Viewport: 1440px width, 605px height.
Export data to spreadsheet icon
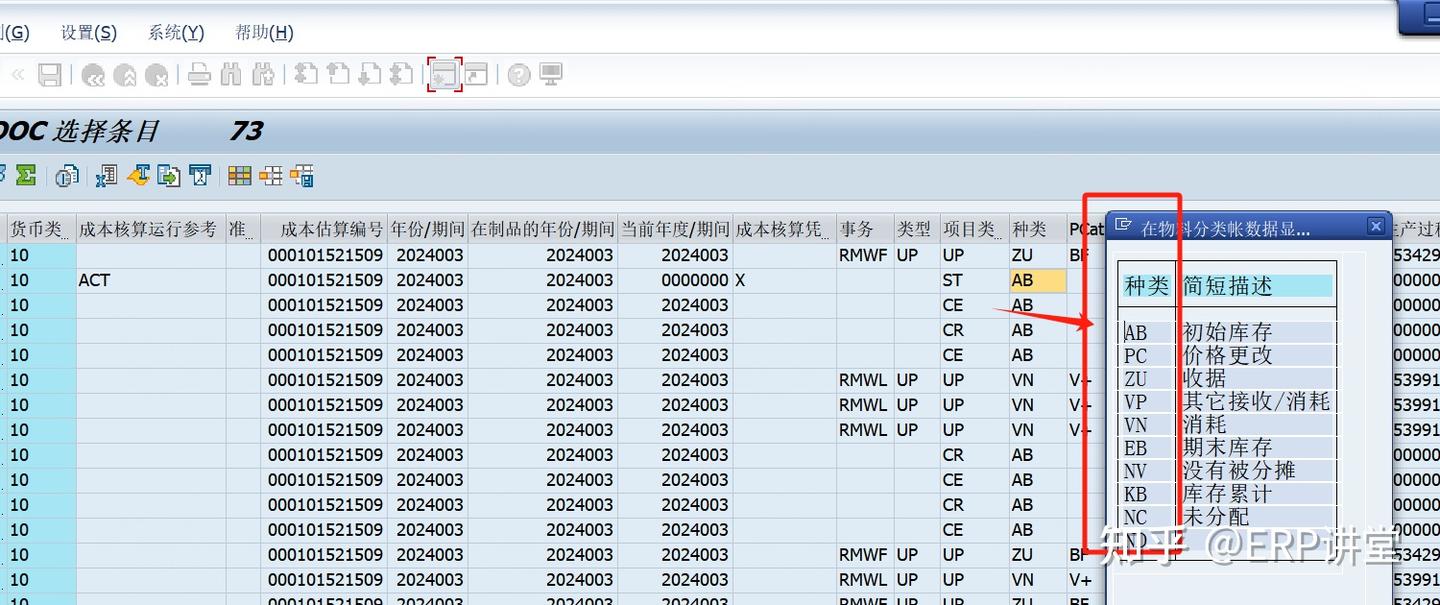[x=105, y=176]
